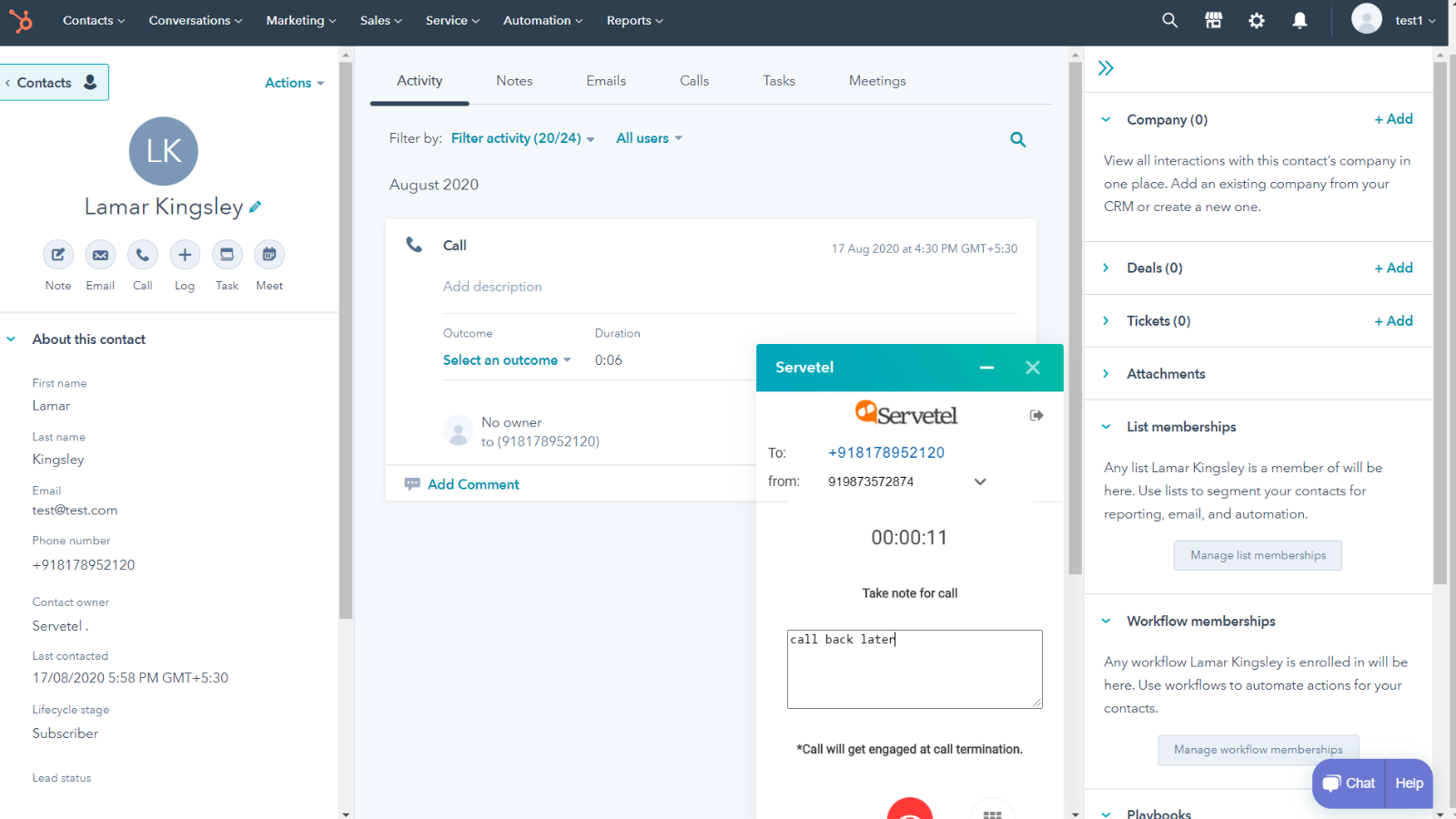Open the test1 account menu
Screen dimensions: 1456x819
click(x=1415, y=20)
